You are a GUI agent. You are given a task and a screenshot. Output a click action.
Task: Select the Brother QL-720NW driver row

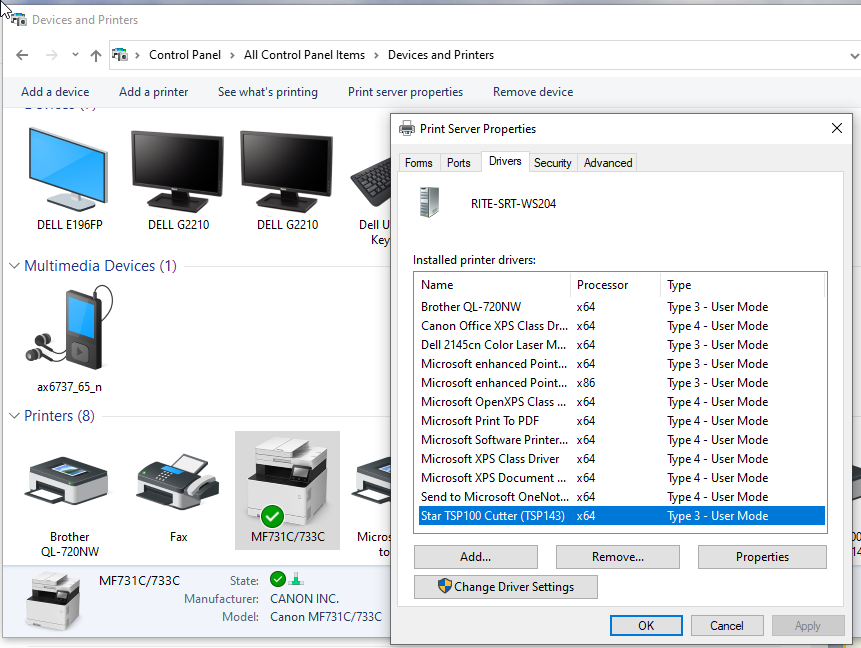click(x=622, y=307)
